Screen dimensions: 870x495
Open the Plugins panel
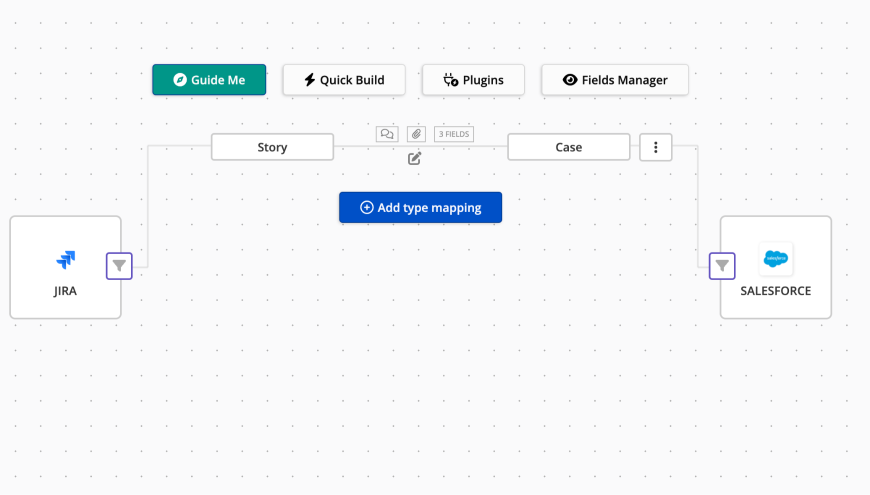473,80
